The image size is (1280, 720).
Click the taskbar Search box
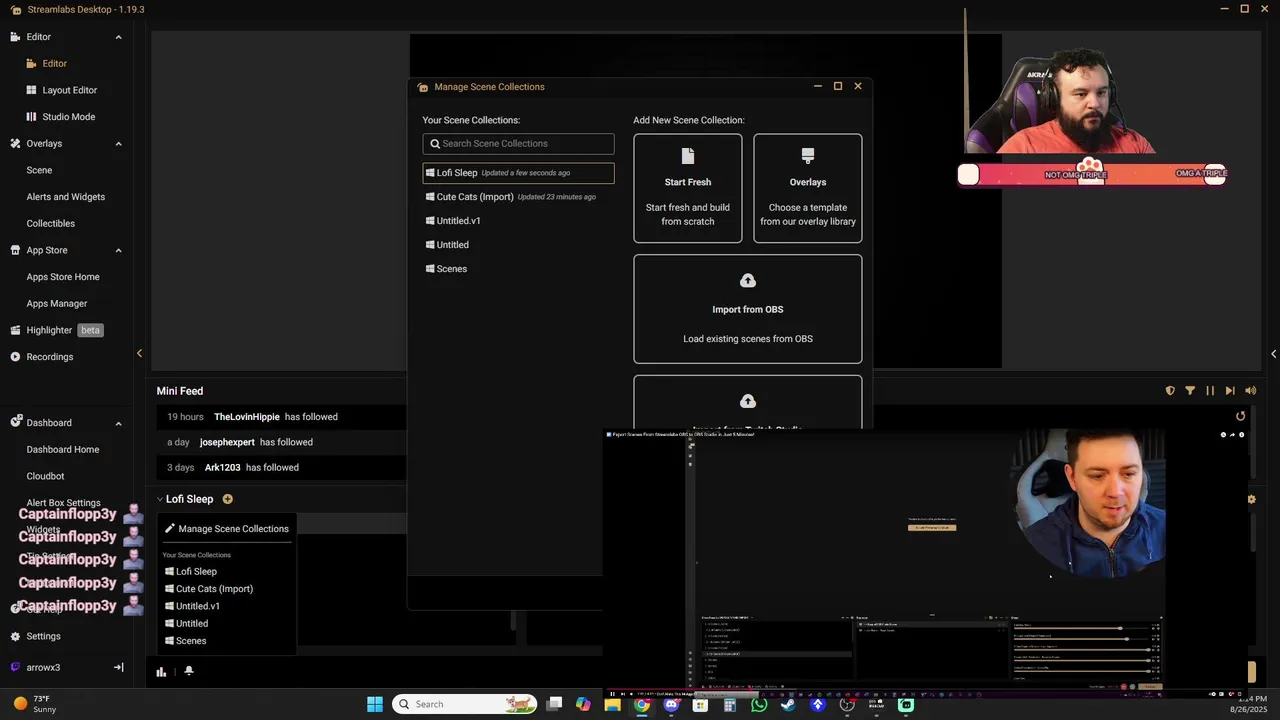click(464, 704)
